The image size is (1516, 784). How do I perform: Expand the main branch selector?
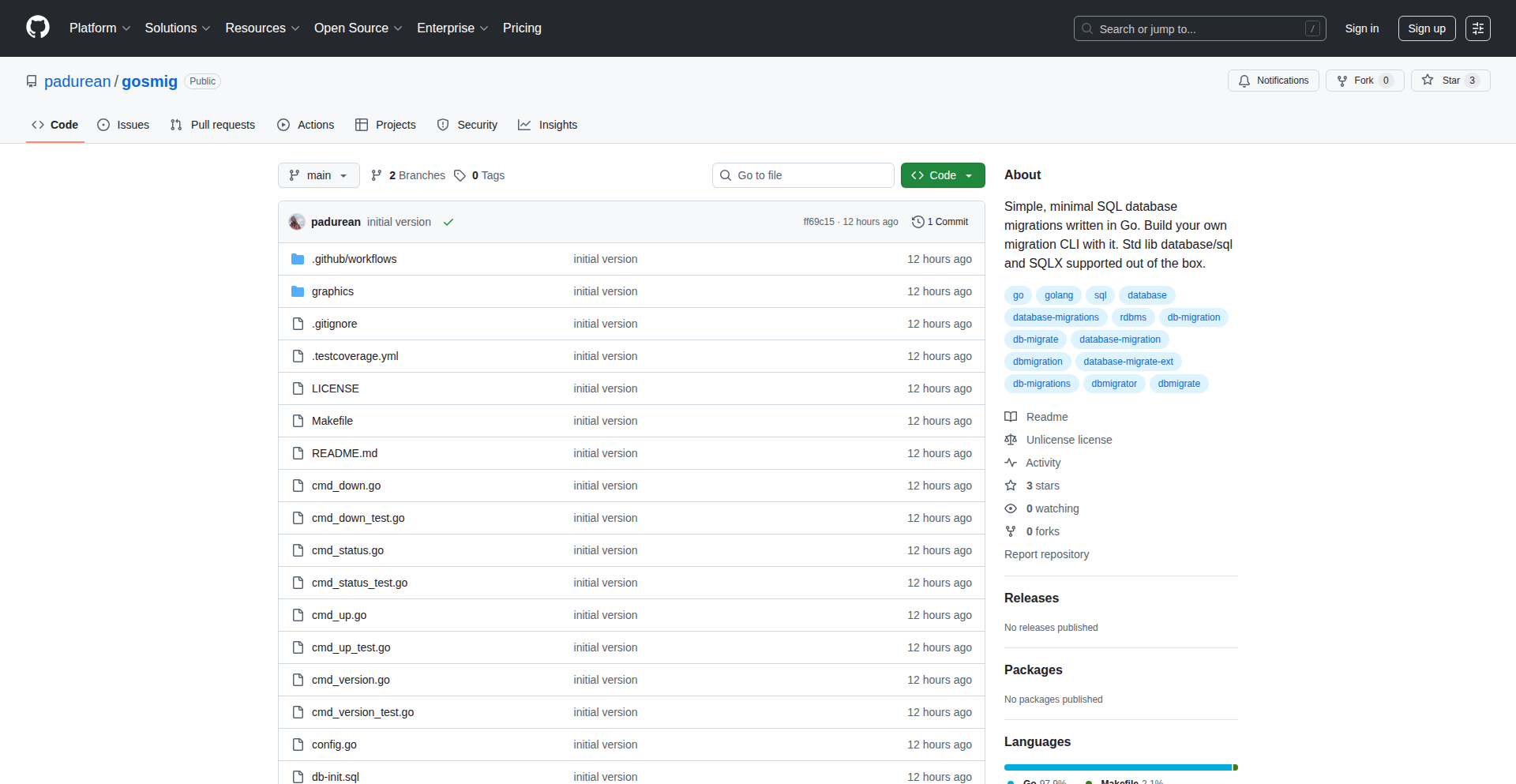(x=318, y=175)
